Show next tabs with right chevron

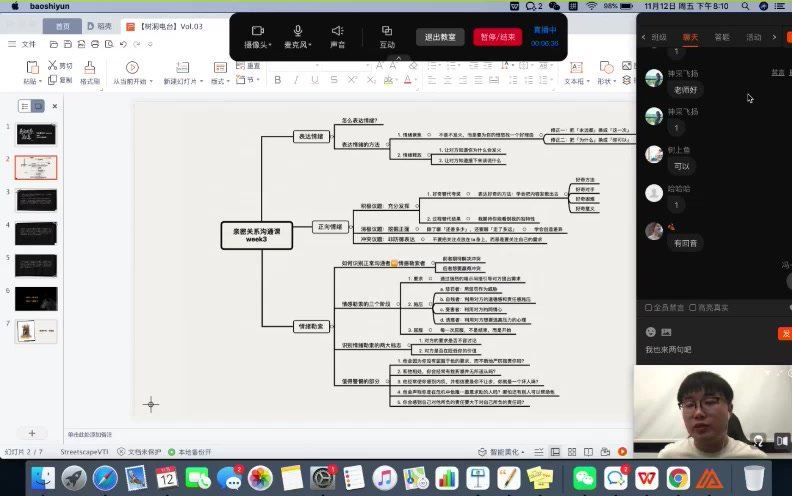(x=774, y=37)
